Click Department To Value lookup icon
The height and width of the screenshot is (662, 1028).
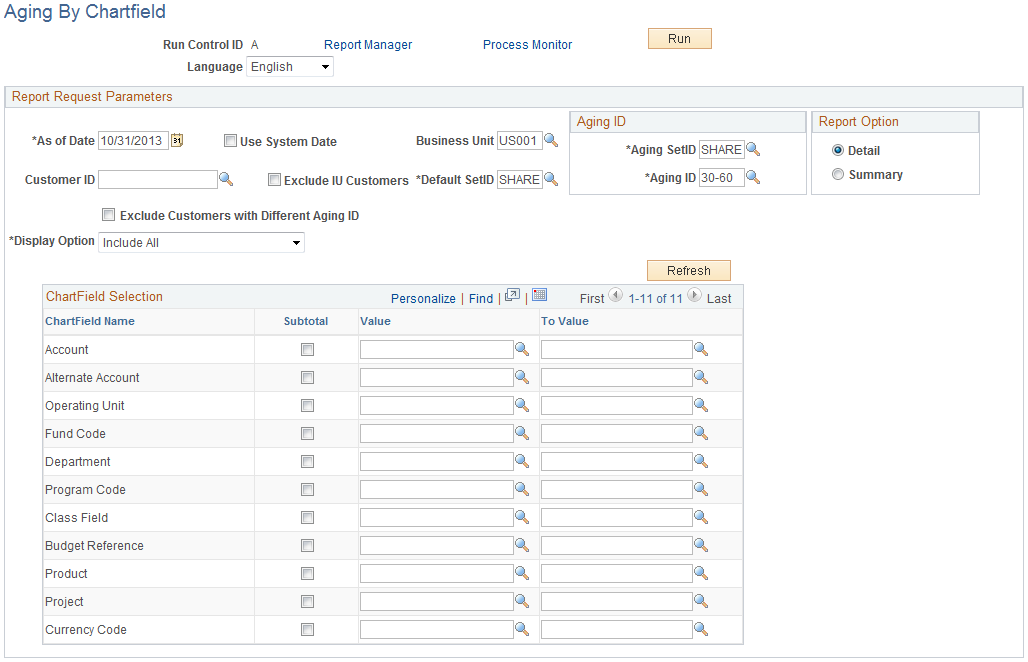701,461
